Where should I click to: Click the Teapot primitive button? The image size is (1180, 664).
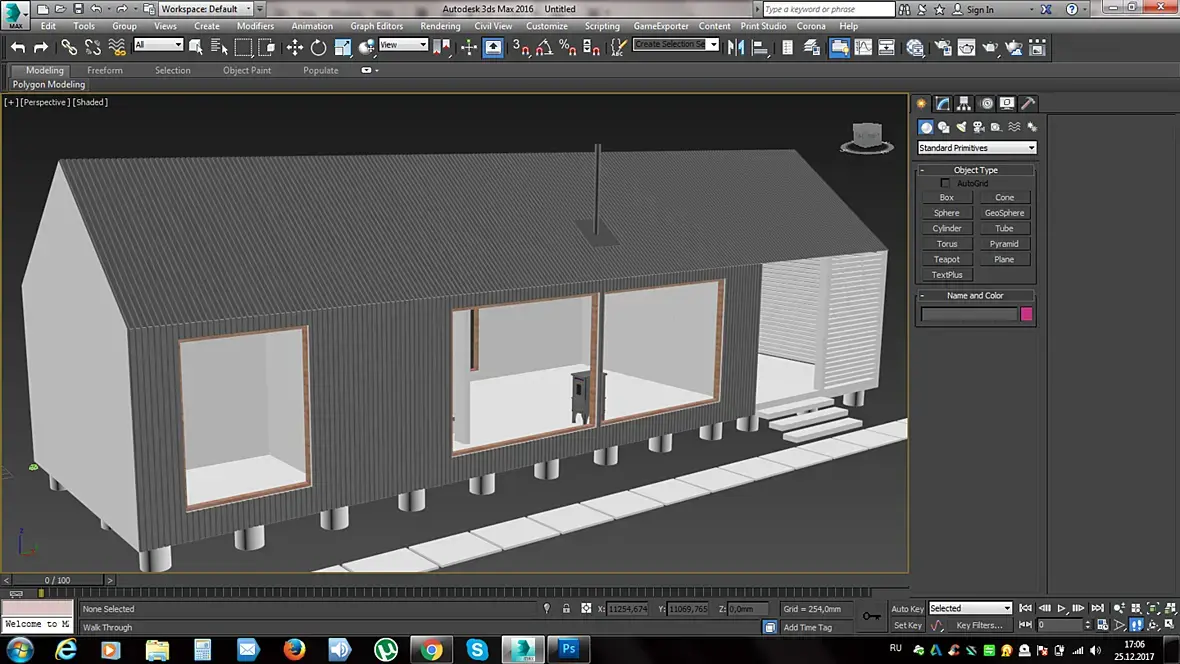click(x=946, y=259)
